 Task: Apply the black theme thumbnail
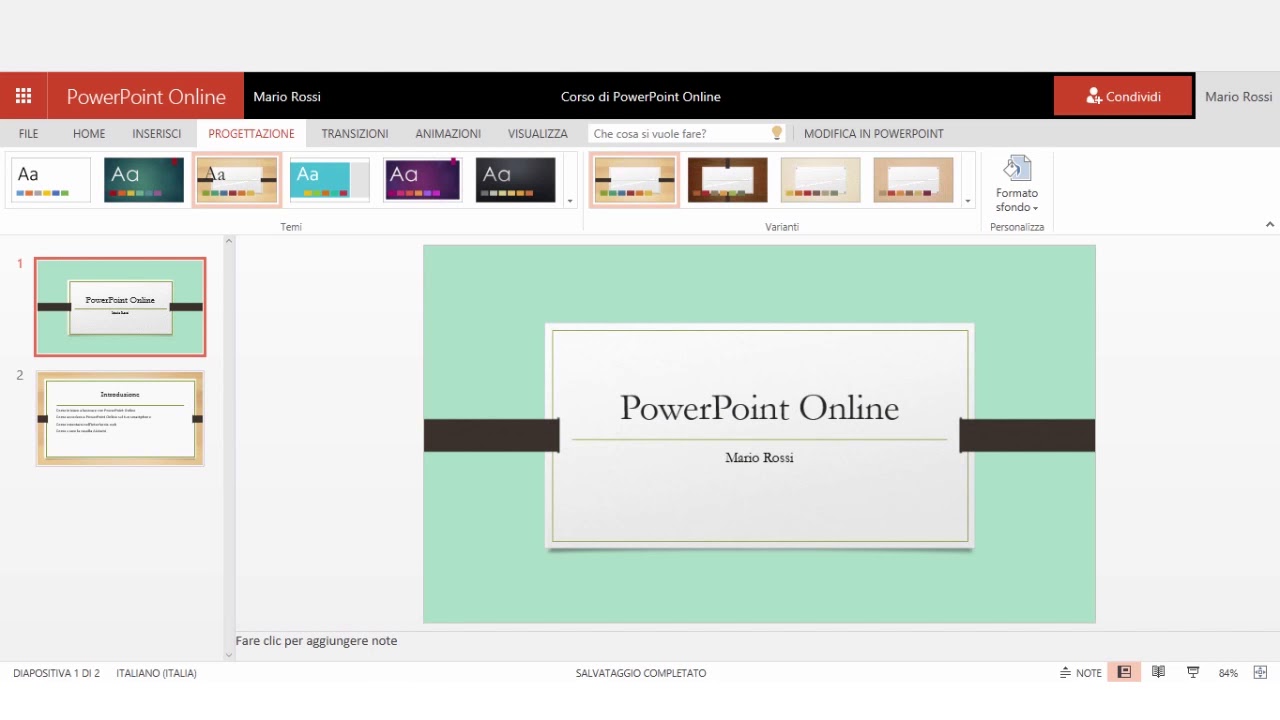[515, 180]
